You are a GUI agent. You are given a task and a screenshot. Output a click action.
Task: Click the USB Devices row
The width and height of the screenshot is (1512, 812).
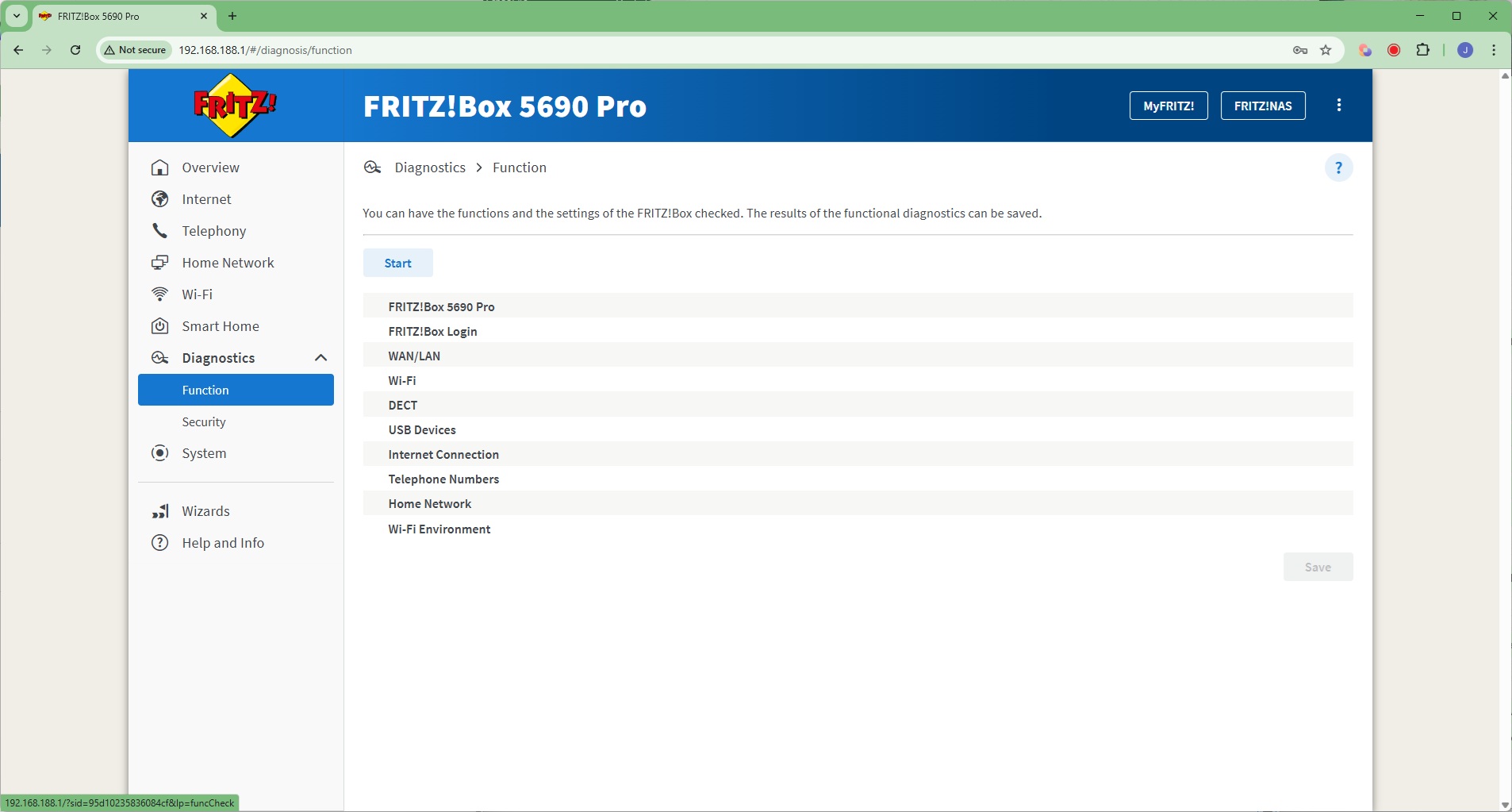858,429
